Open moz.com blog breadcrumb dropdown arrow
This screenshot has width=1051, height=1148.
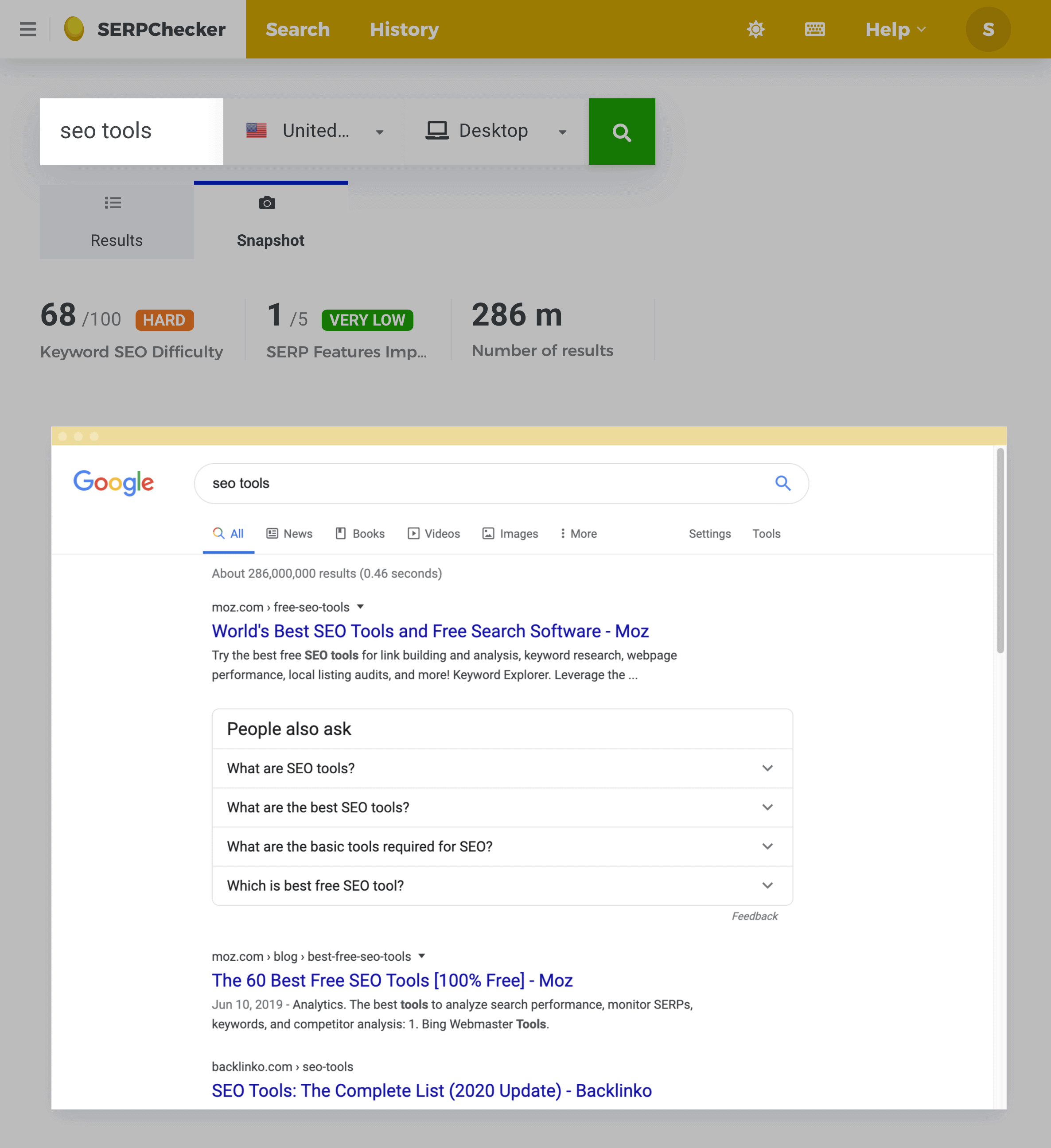(421, 956)
